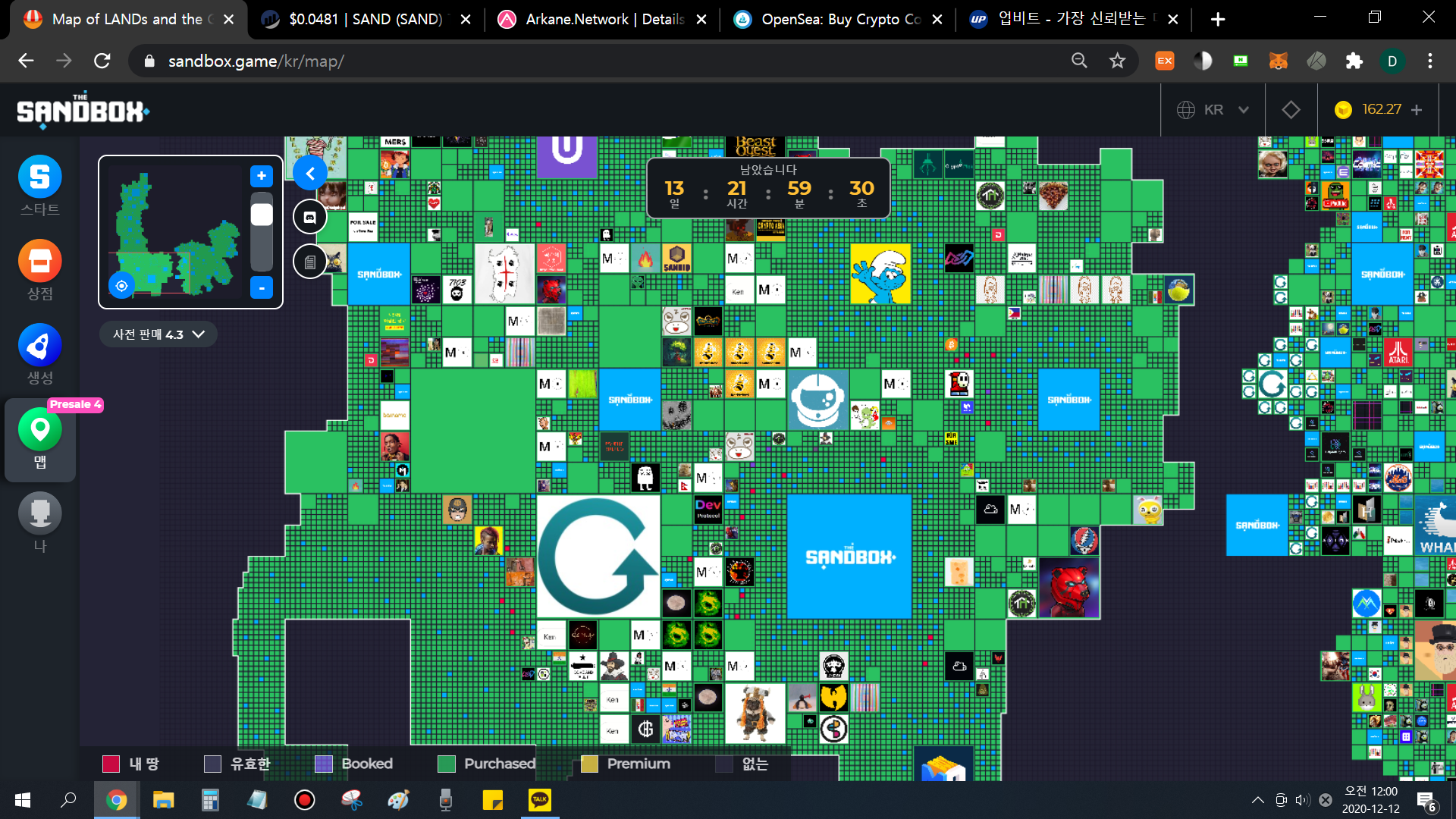This screenshot has width=1456, height=819.
Task: Select the Map of LANDs tab
Action: coord(129,20)
